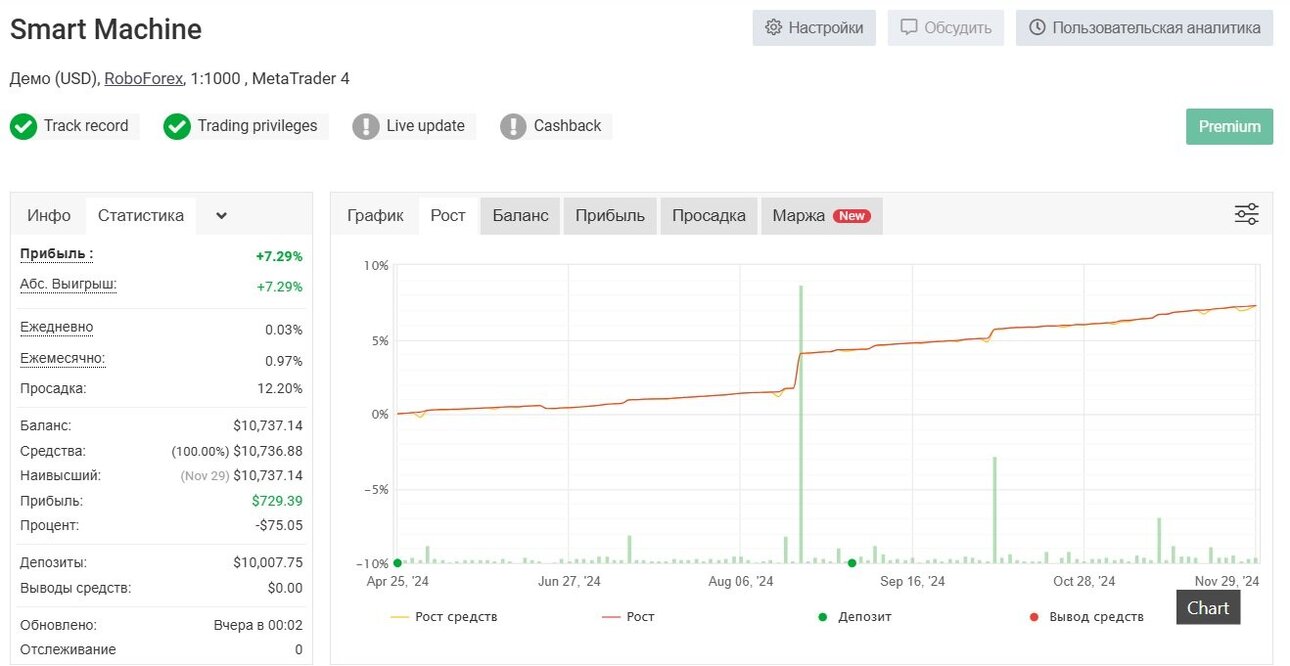Click the Aug 06, '24 axis label
This screenshot has height=666, width=1290.
pos(741,581)
